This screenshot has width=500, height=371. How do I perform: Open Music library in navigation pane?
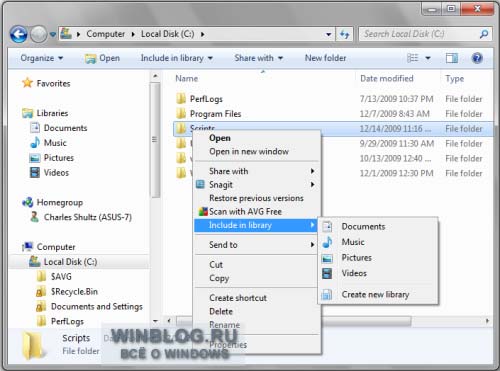tap(55, 143)
